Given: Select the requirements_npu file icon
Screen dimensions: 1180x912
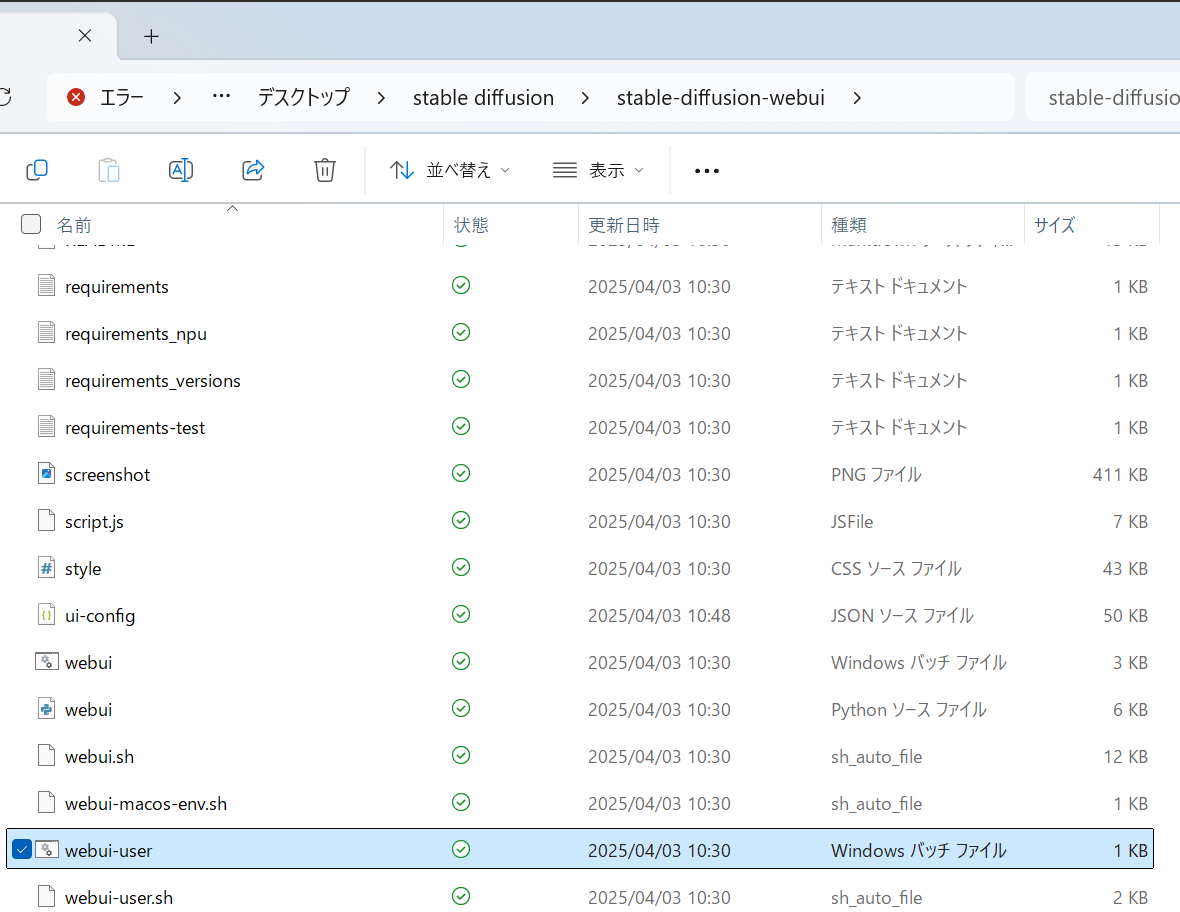Looking at the screenshot, I should click(47, 332).
